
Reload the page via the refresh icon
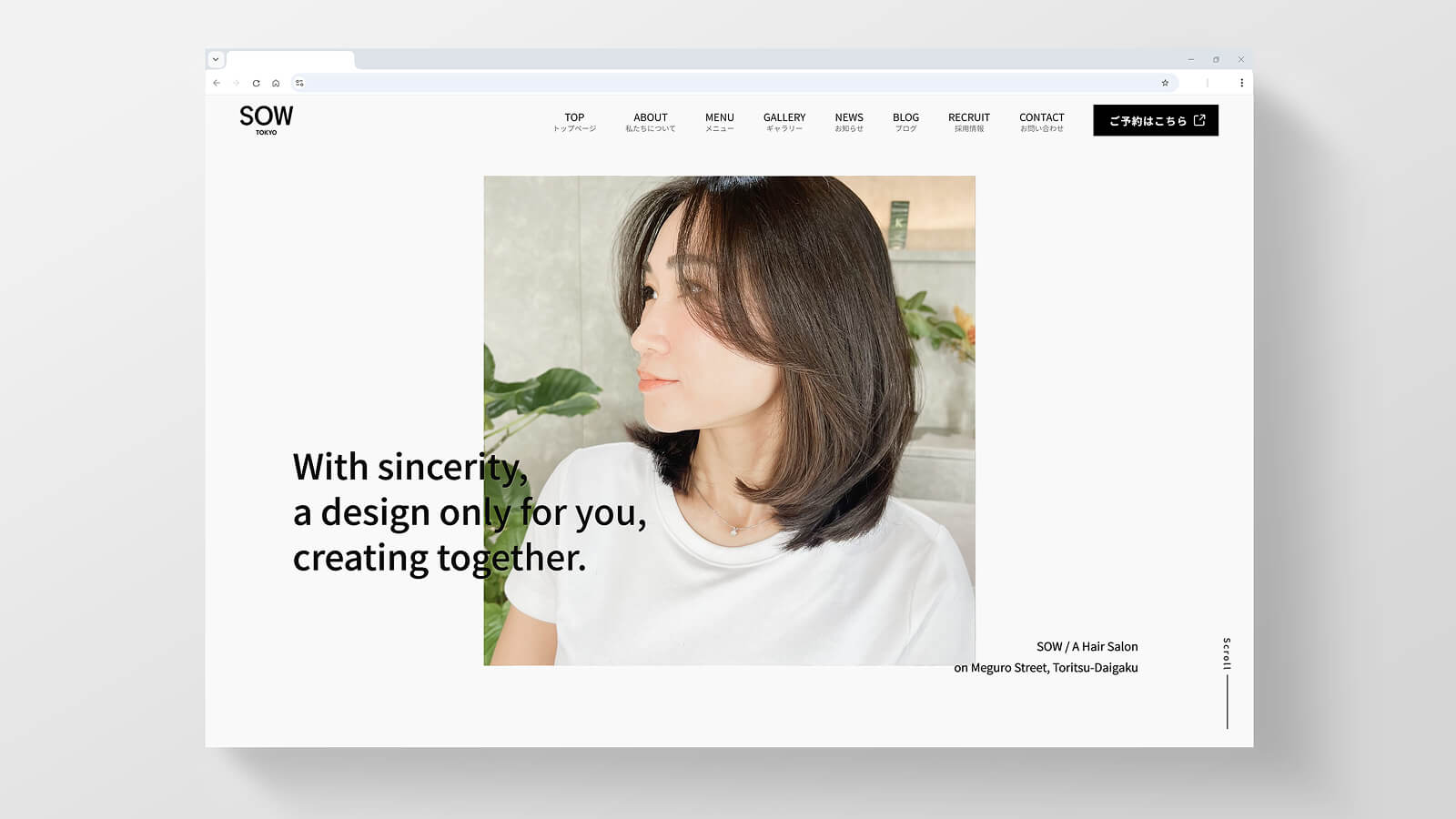pyautogui.click(x=256, y=83)
